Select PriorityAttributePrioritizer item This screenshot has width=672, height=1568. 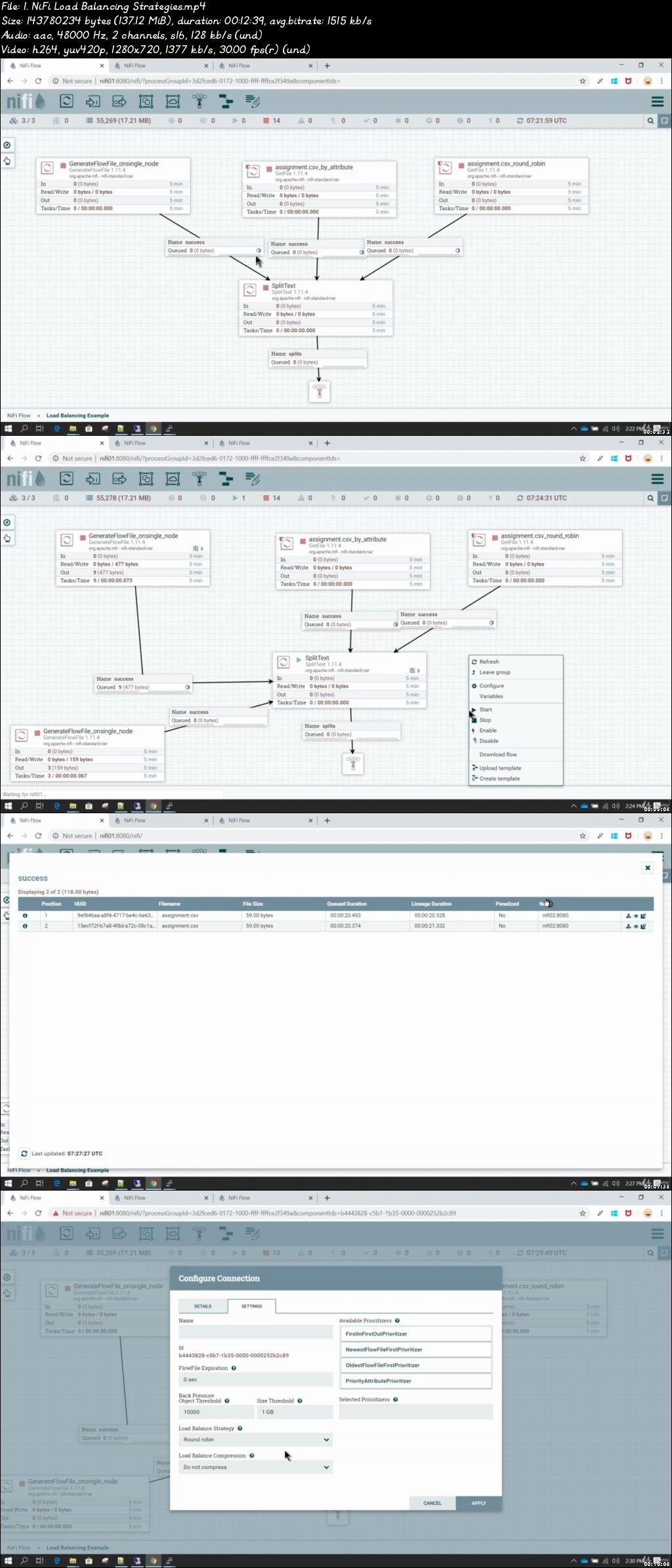(415, 1381)
